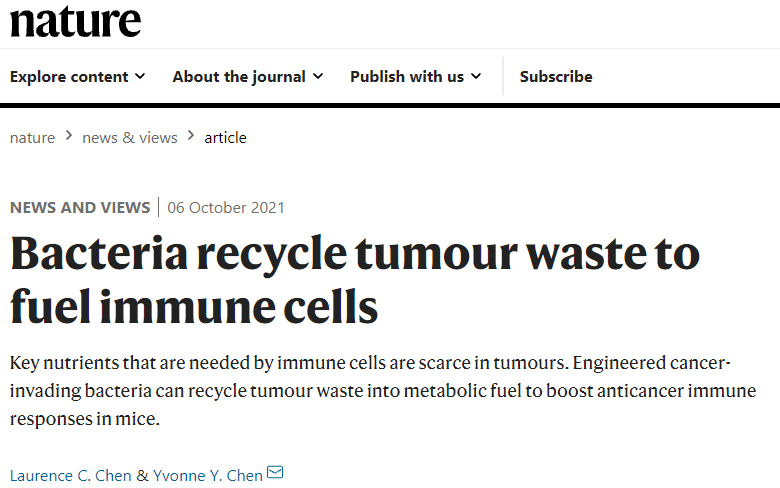
Task: Expand the About the journal chevron
Action: click(x=318, y=76)
